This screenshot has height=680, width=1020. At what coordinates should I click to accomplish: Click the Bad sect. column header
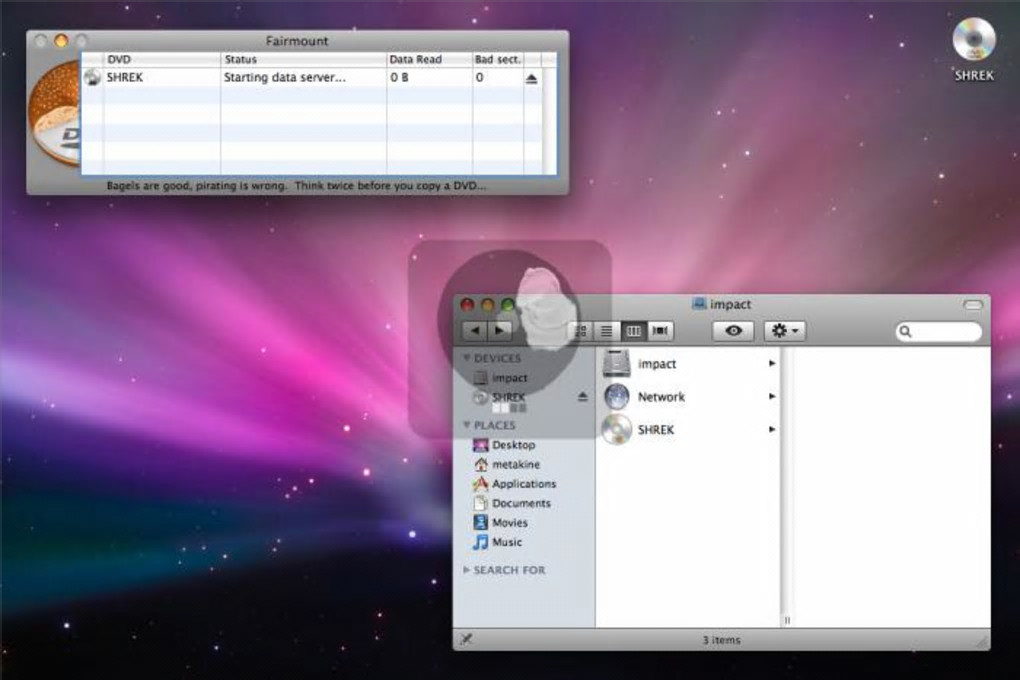coord(498,59)
